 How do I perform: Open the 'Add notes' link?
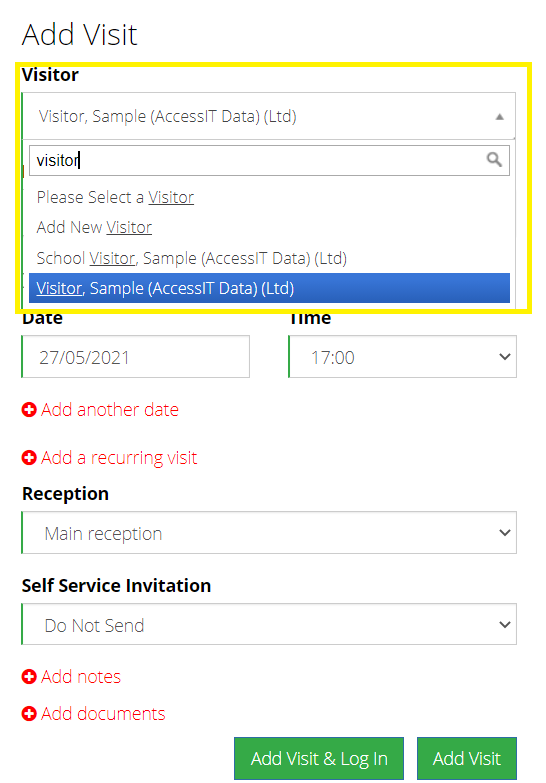81,677
